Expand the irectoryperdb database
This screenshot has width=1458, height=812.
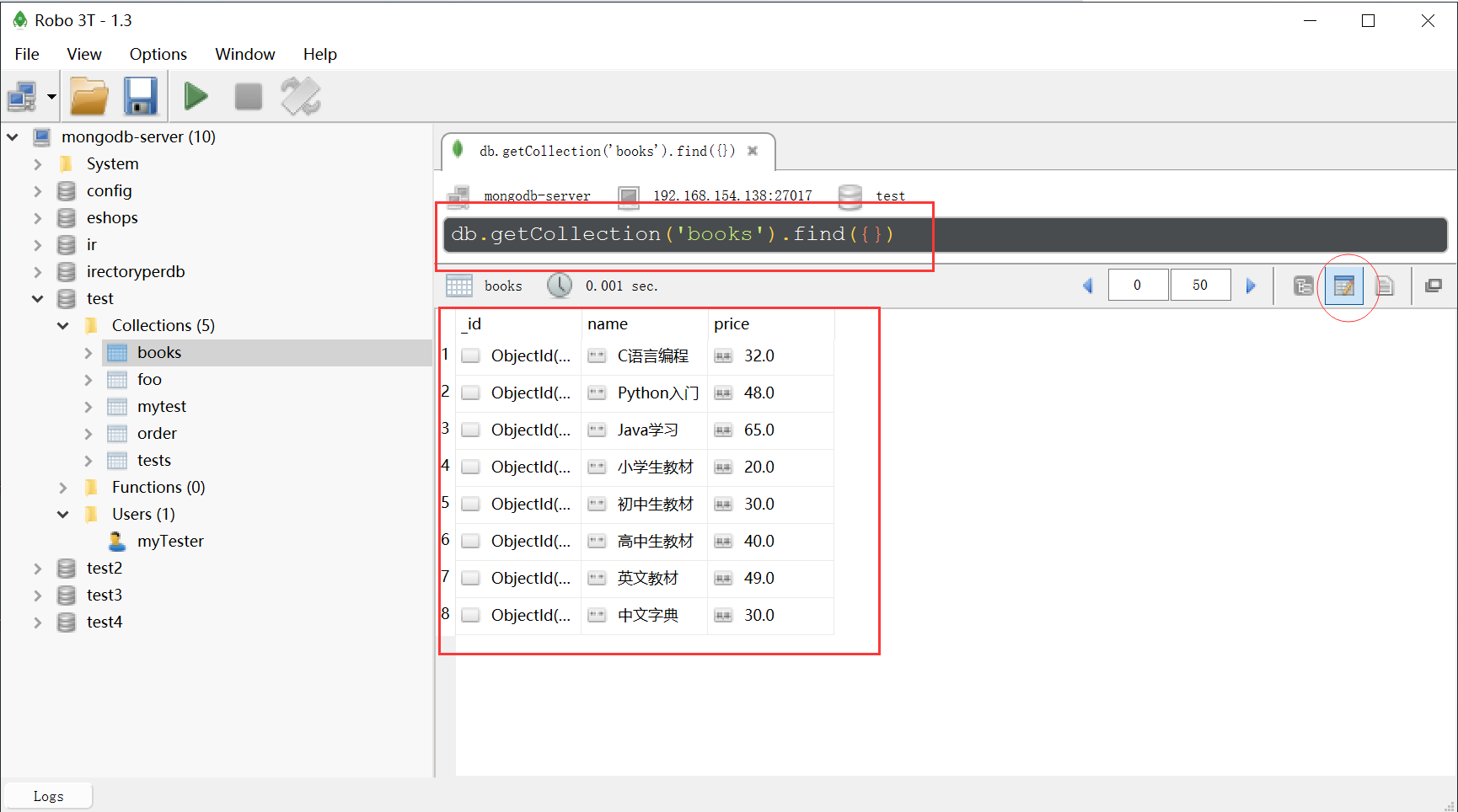click(x=38, y=271)
